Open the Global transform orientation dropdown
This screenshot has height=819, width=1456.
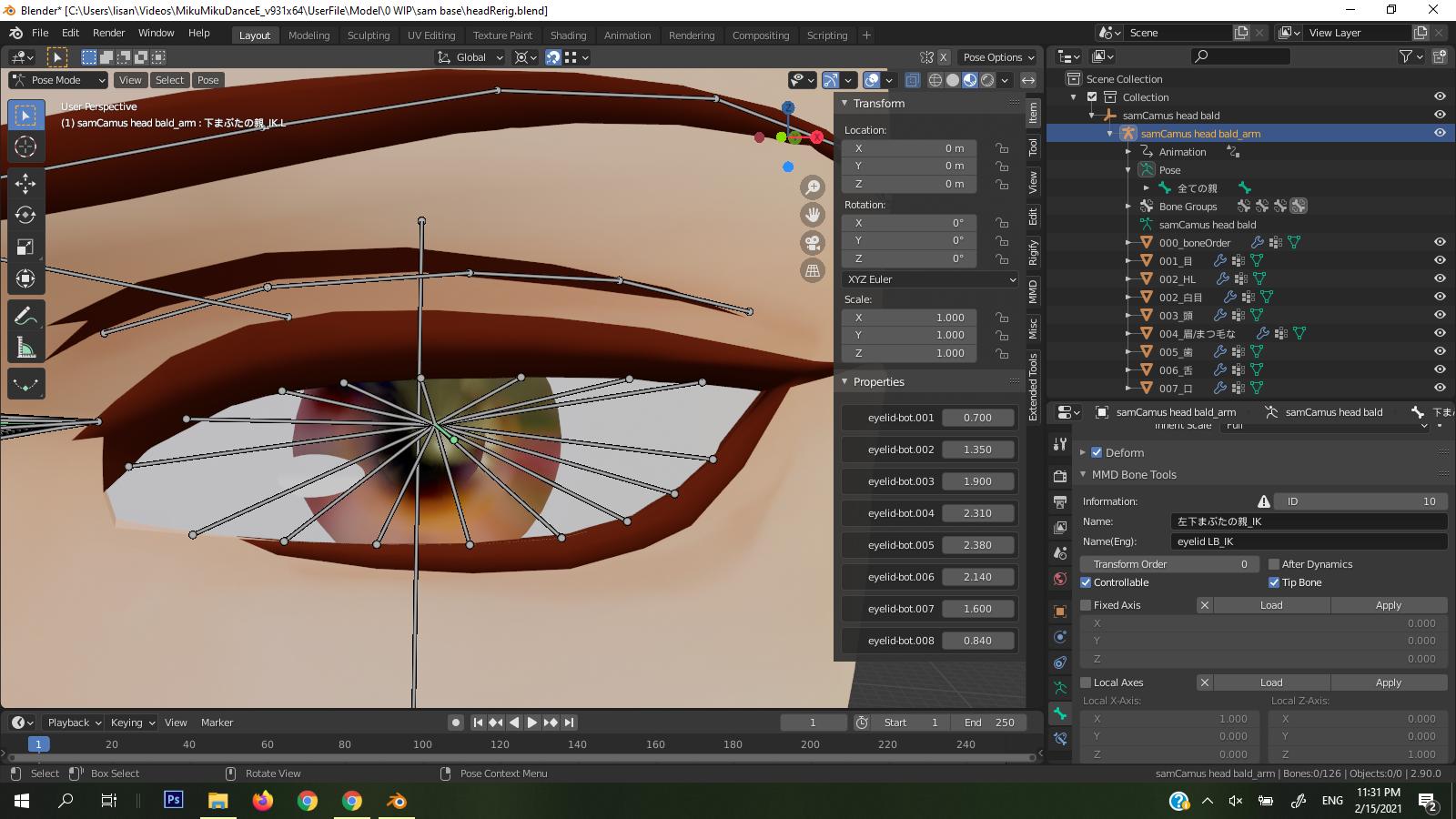(x=470, y=57)
